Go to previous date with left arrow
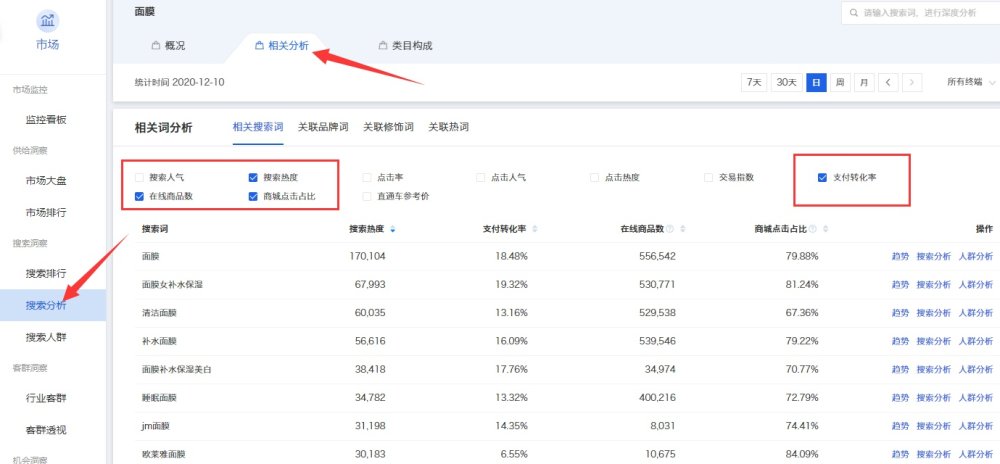This screenshot has width=1000, height=464. 888,82
